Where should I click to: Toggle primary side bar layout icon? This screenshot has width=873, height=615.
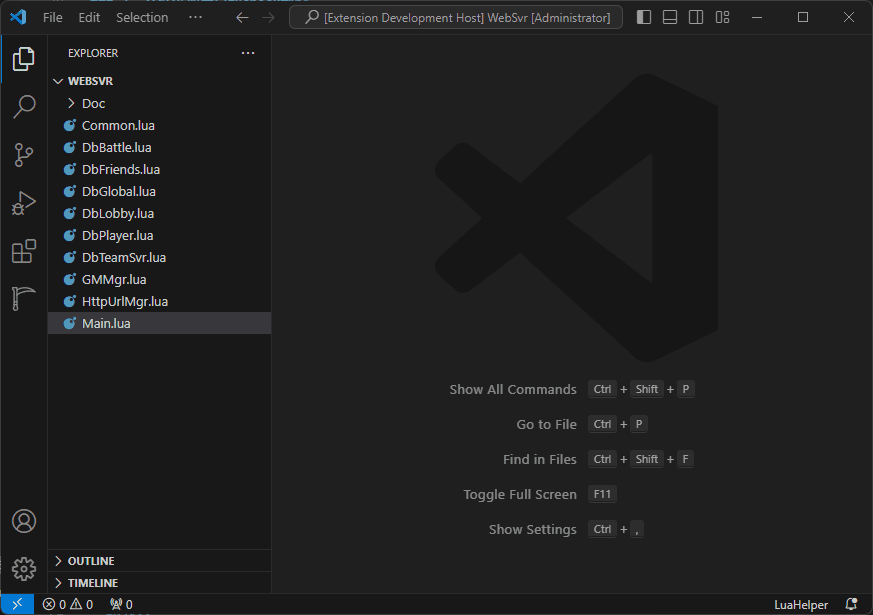644,17
